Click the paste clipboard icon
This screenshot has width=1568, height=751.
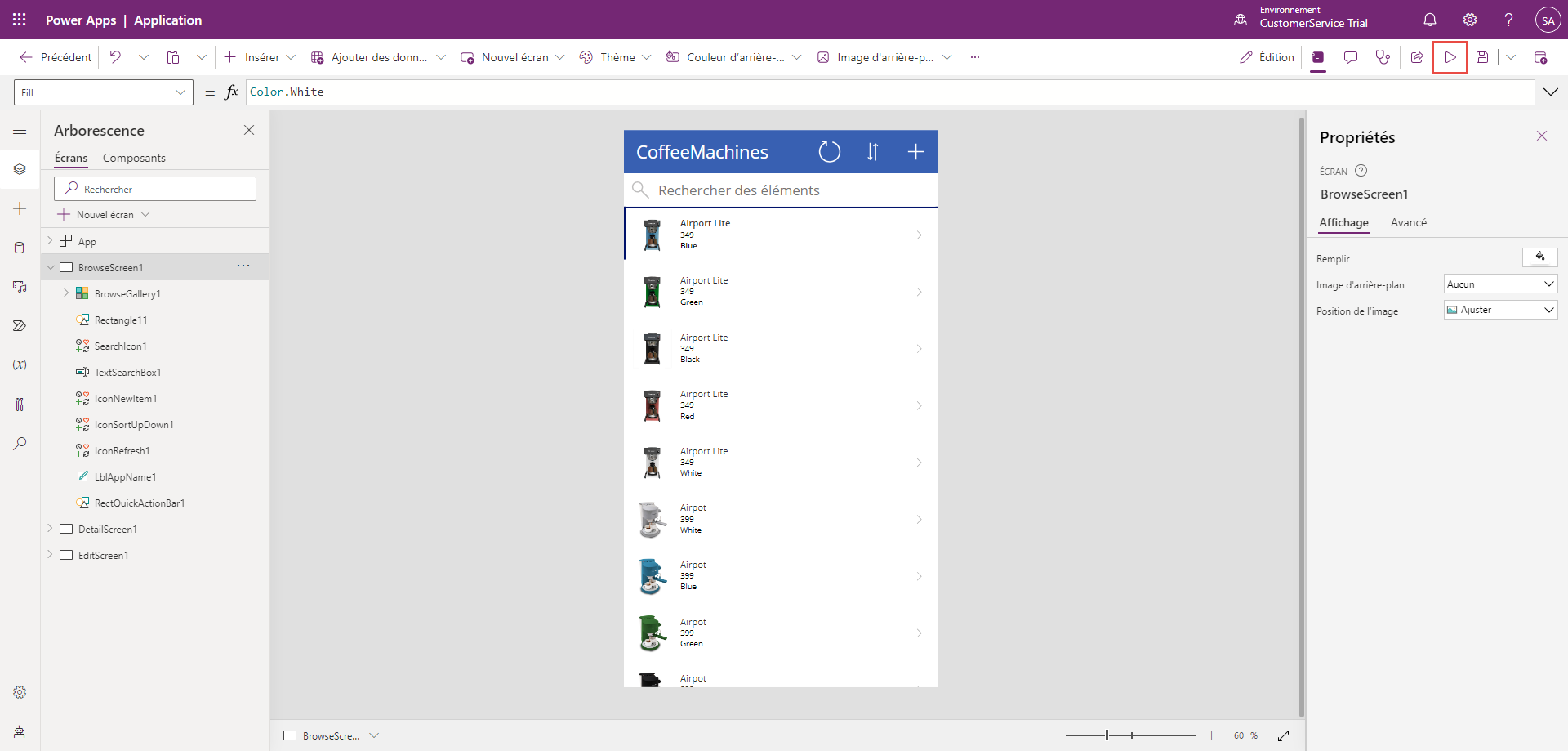[x=173, y=57]
